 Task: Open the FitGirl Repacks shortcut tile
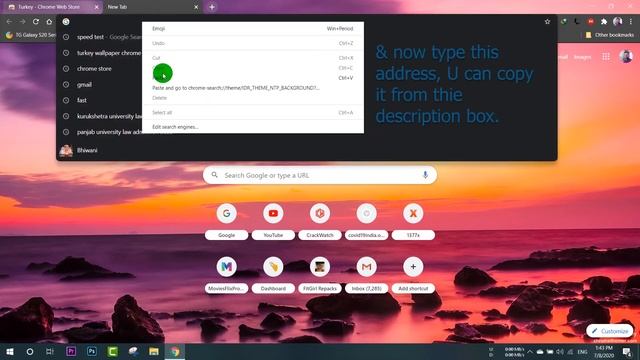(x=320, y=276)
